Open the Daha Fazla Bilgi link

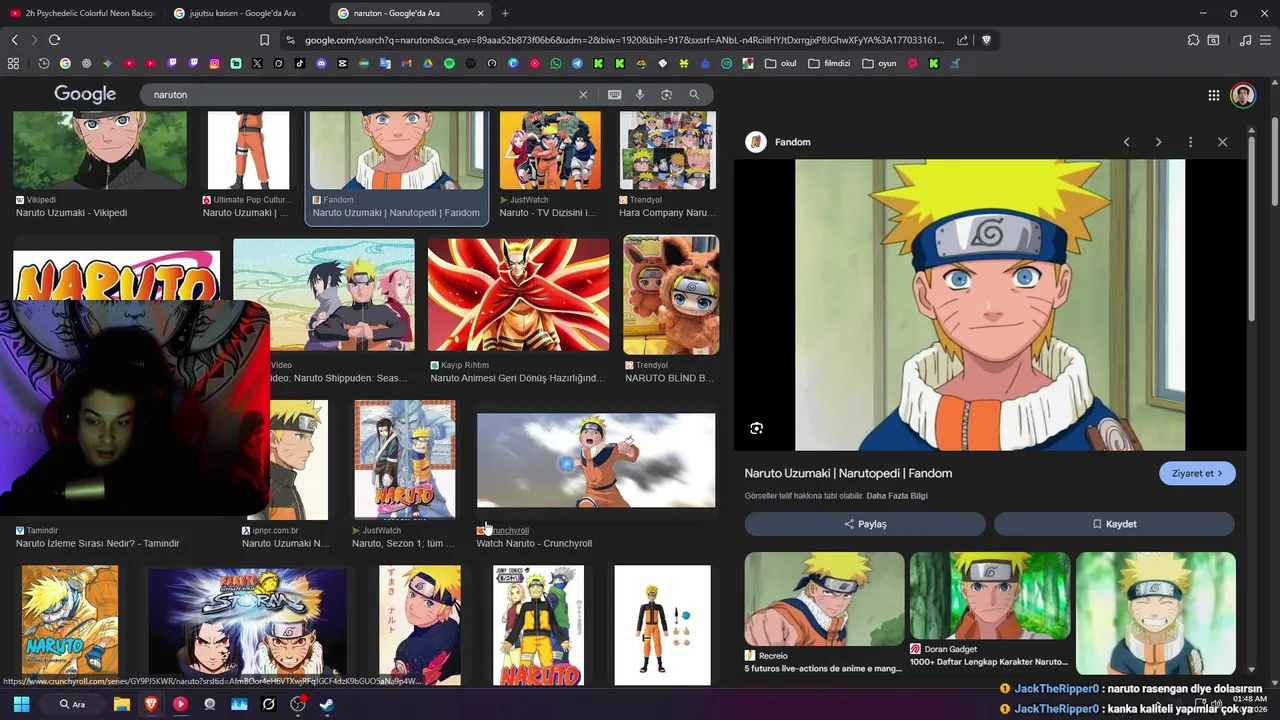[897, 496]
